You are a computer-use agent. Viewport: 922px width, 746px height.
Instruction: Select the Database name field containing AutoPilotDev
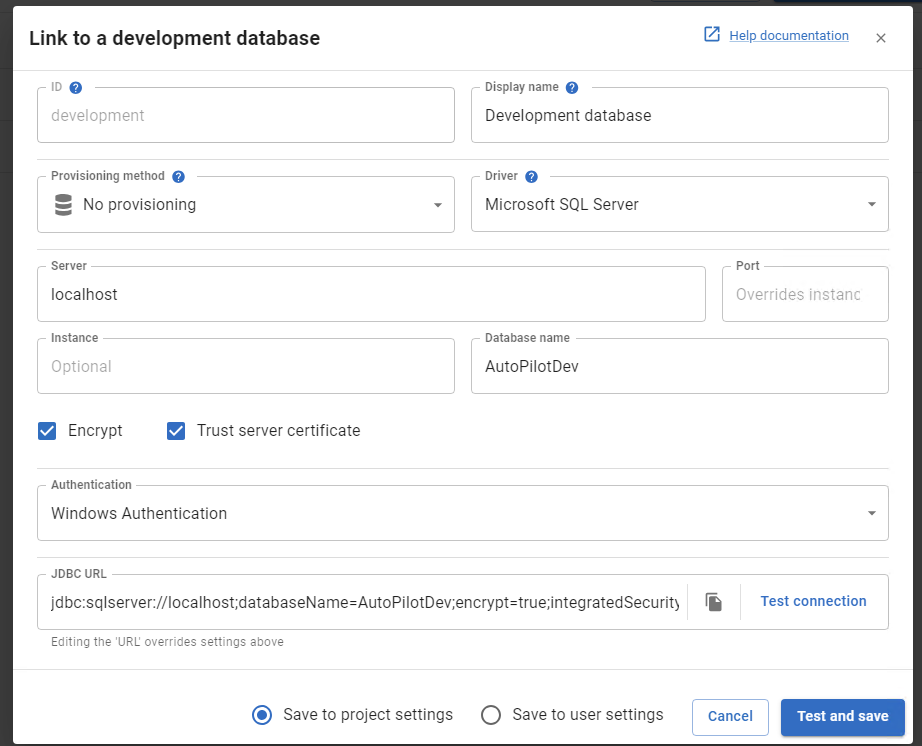tap(679, 366)
